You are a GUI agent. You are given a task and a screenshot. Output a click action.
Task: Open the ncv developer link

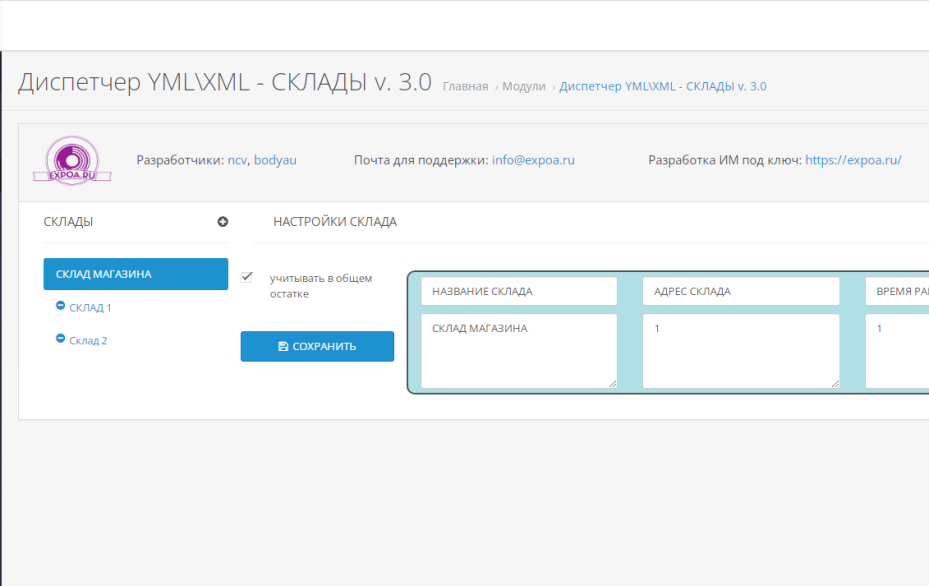237,160
